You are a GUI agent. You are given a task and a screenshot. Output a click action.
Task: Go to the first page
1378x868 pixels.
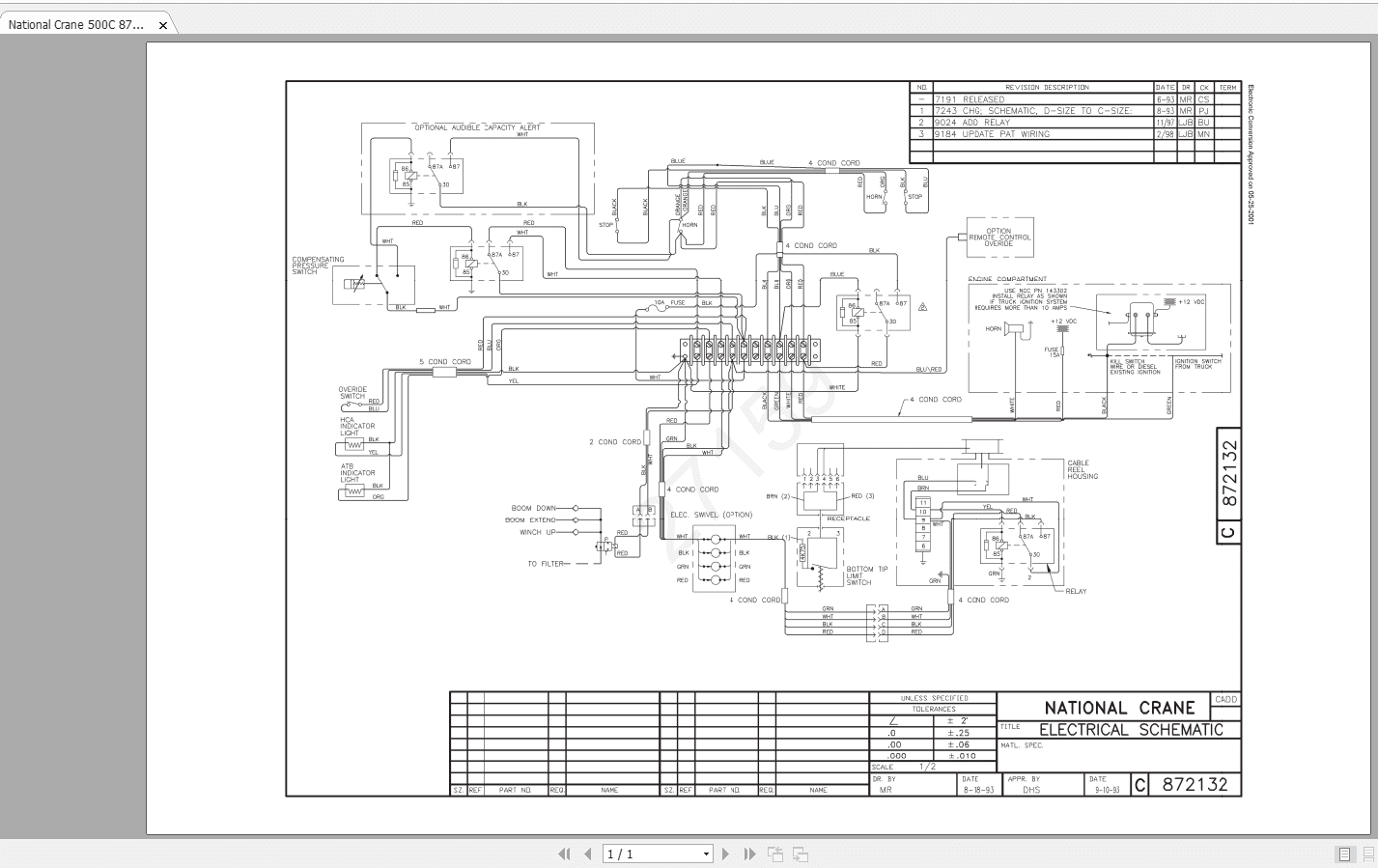click(x=564, y=854)
